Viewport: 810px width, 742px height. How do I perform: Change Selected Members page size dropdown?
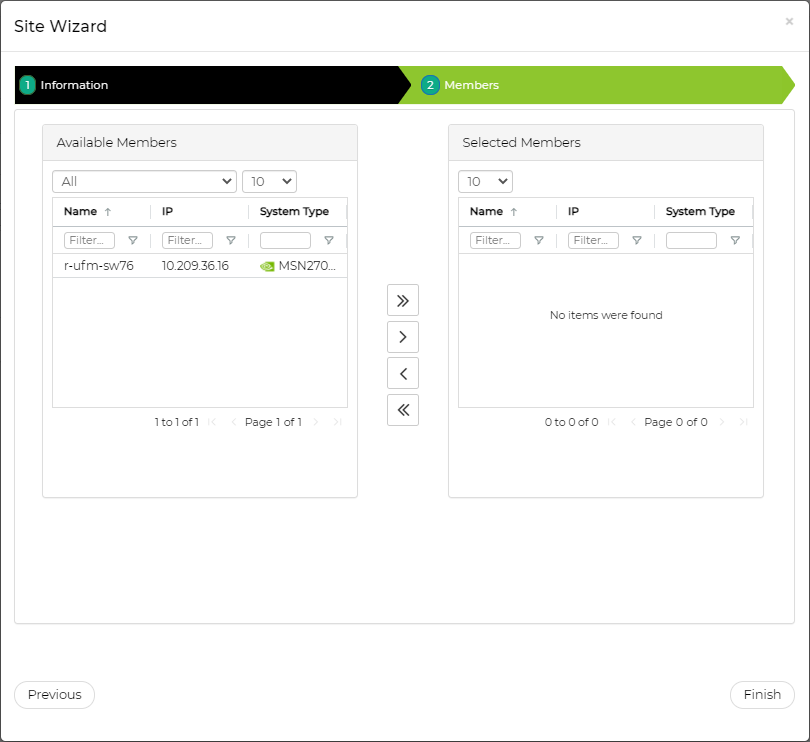click(x=485, y=181)
